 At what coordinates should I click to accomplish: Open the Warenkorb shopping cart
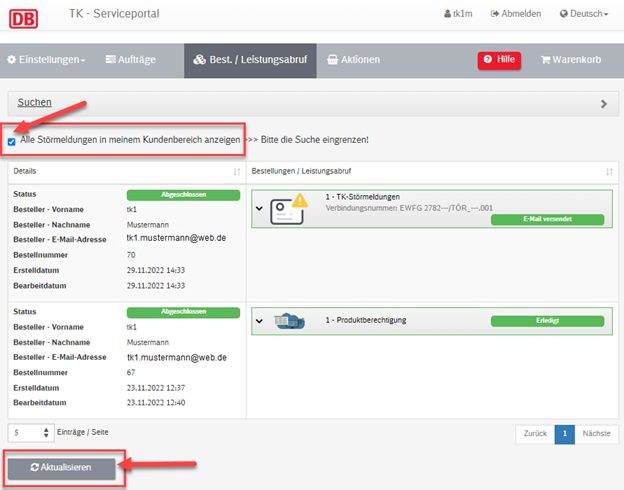[x=570, y=60]
